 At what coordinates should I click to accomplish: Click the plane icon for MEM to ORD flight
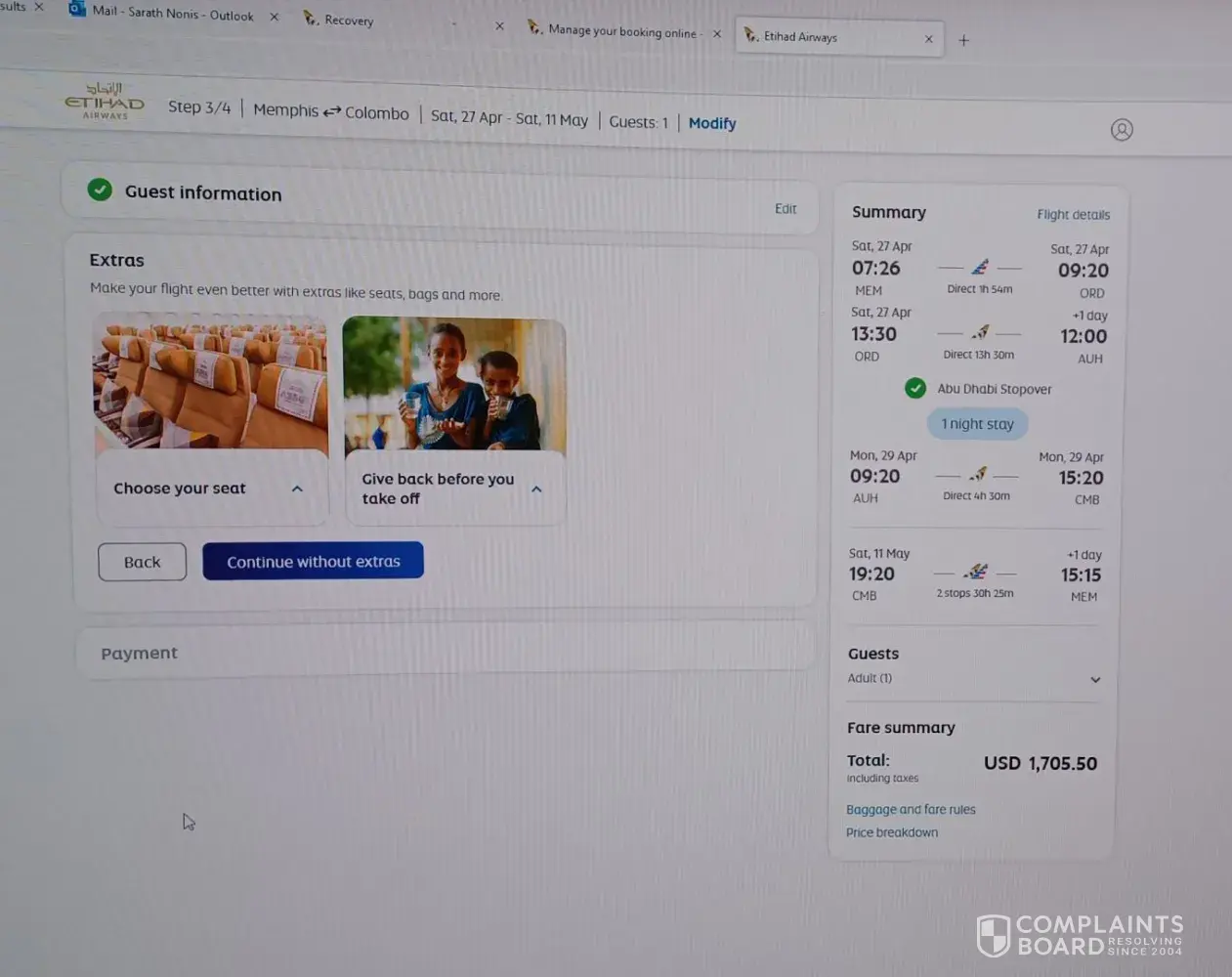pyautogui.click(x=980, y=267)
